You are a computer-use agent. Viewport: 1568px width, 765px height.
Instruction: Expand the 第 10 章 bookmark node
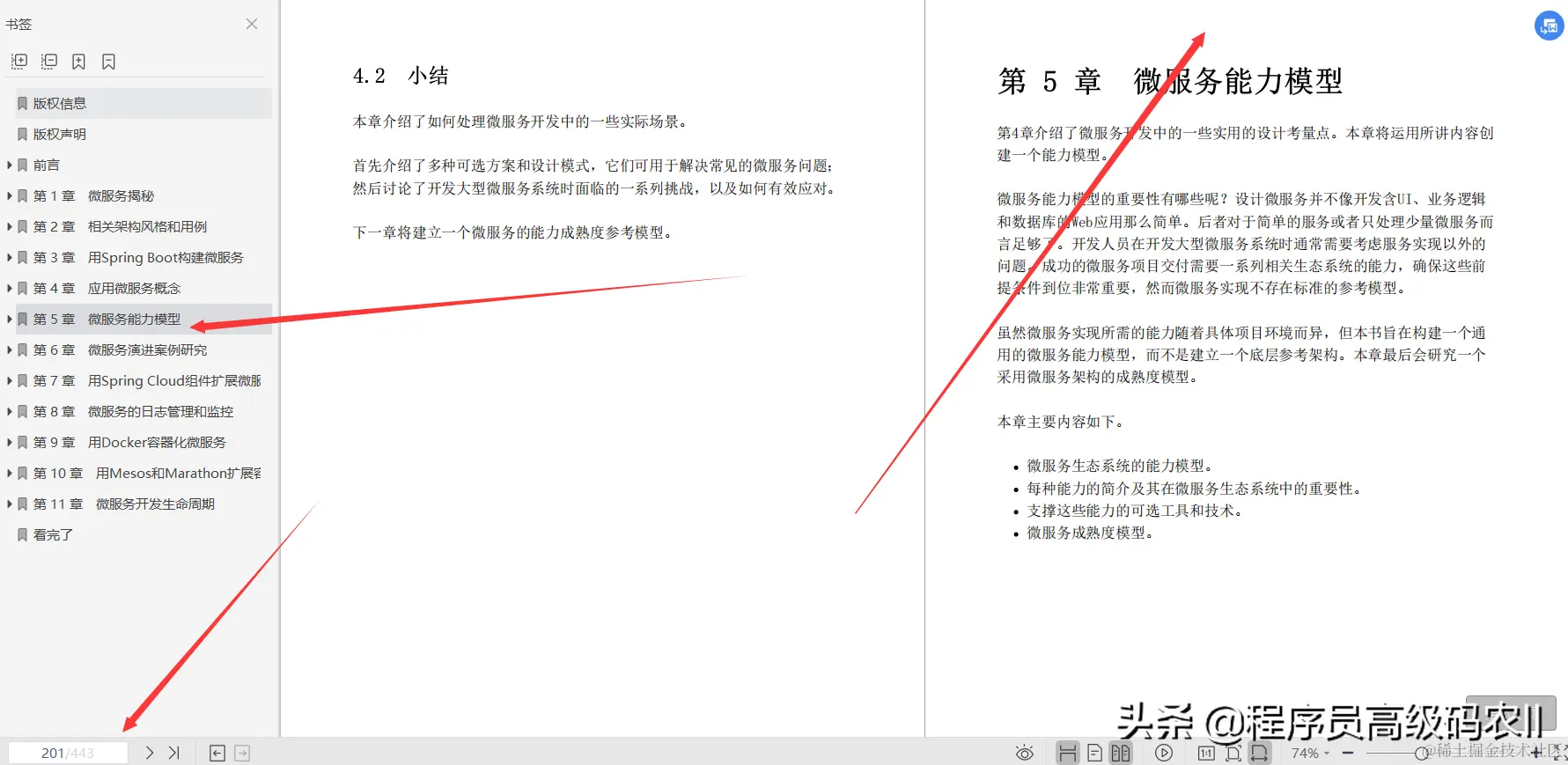[10, 473]
